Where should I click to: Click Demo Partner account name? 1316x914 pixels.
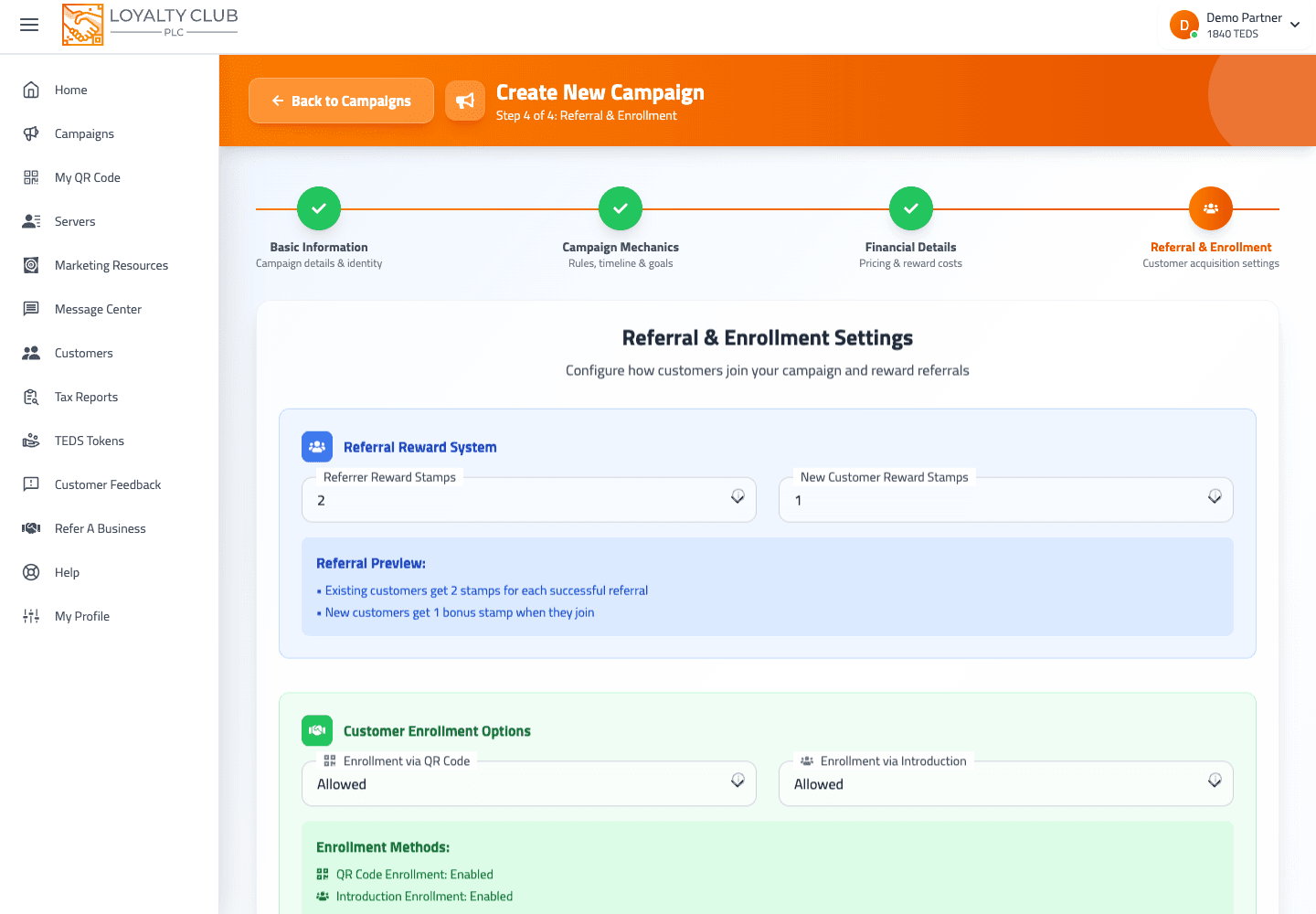click(1244, 17)
